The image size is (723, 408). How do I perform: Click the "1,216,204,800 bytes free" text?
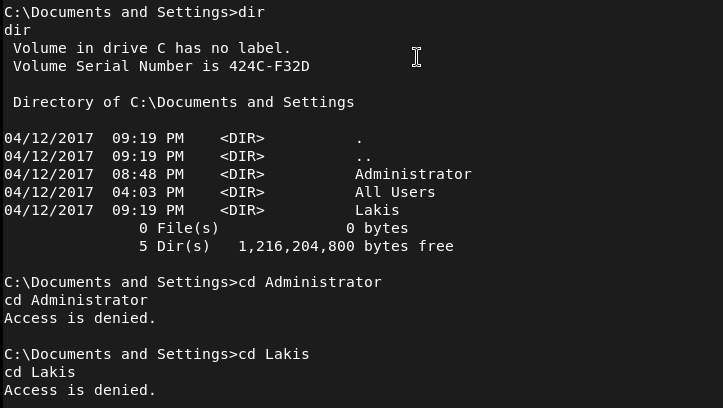click(345, 246)
